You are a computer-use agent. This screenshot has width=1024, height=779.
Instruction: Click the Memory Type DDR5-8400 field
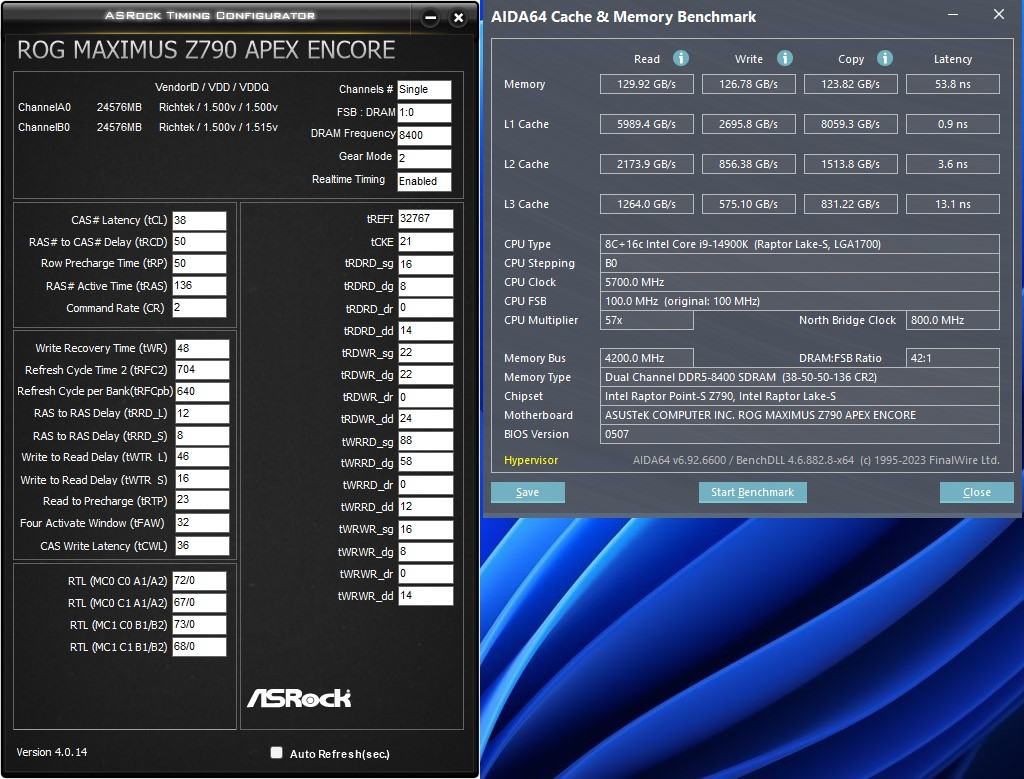point(799,377)
